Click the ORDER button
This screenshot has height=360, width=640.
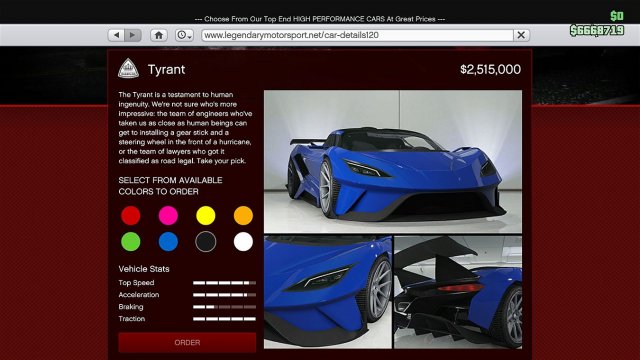[x=187, y=342]
